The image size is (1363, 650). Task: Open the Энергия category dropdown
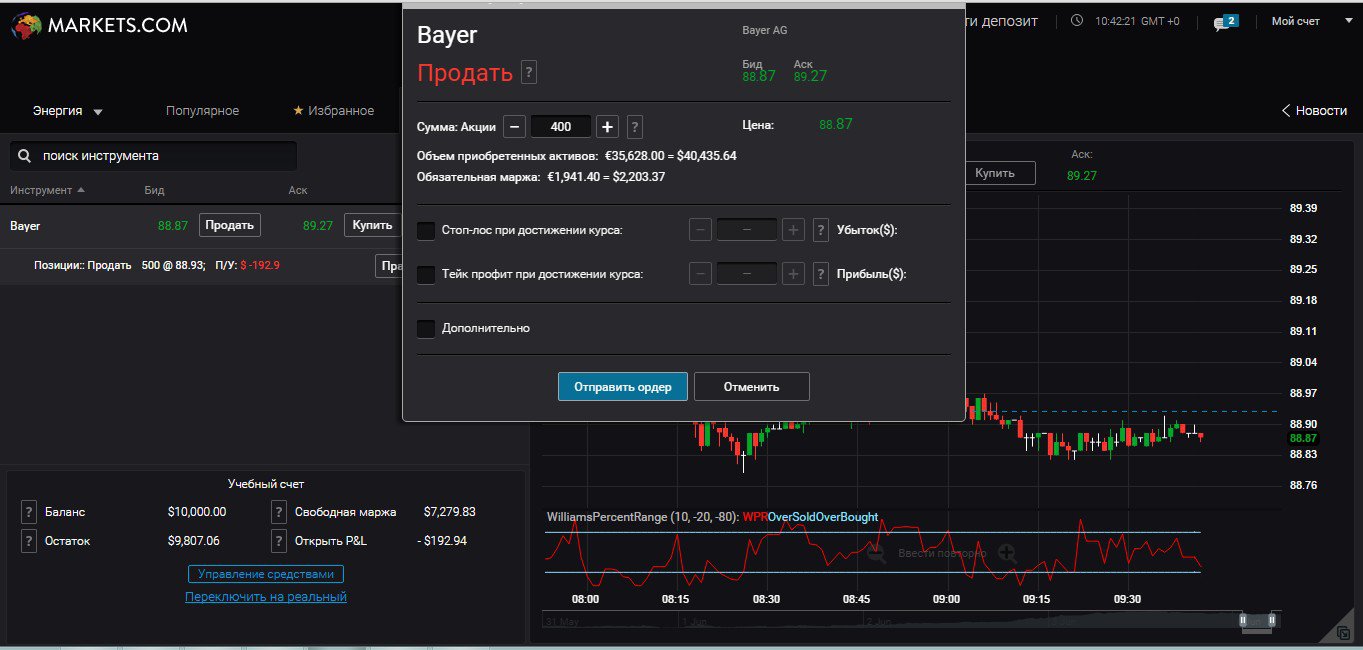click(x=68, y=111)
